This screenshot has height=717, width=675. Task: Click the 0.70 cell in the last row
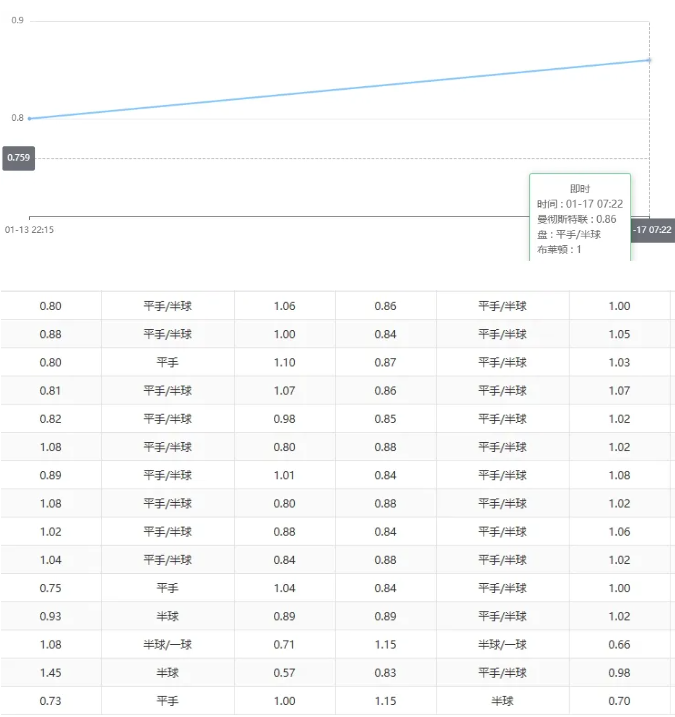(x=619, y=702)
